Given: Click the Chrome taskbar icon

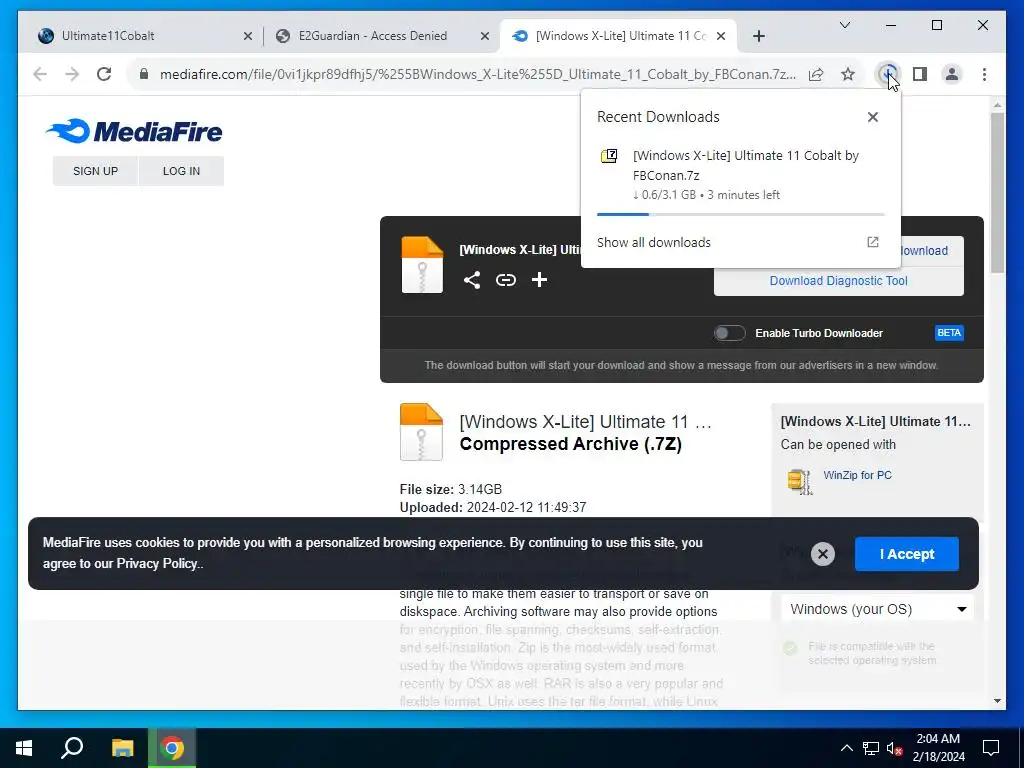Looking at the screenshot, I should pos(172,748).
